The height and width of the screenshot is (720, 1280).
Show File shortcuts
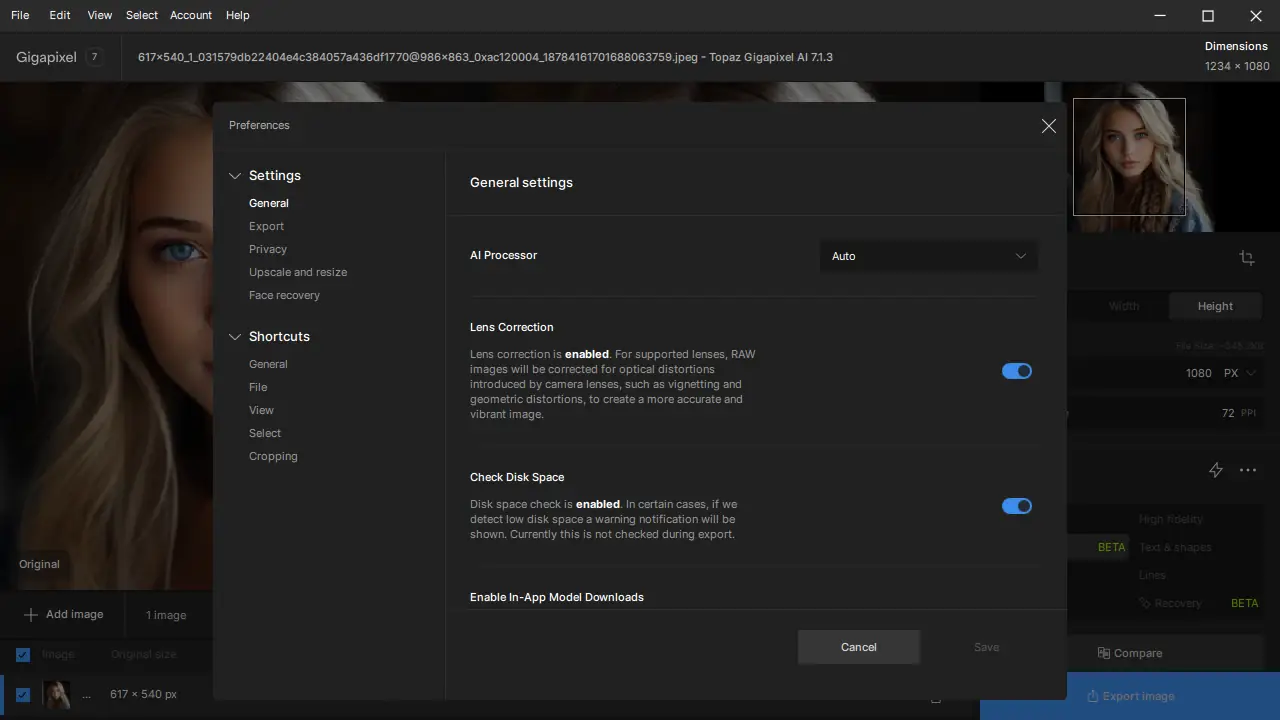point(258,387)
